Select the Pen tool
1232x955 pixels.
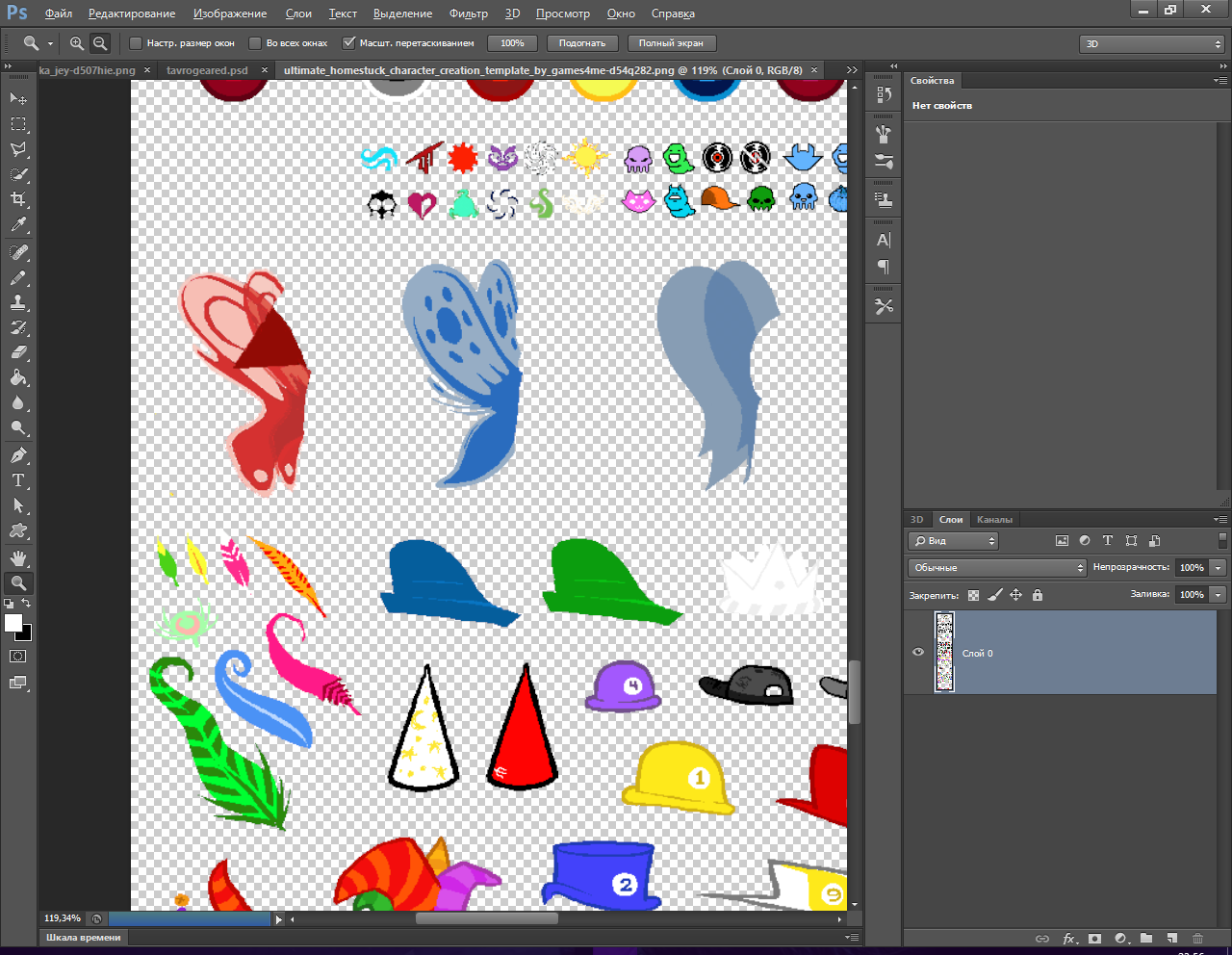click(x=18, y=454)
